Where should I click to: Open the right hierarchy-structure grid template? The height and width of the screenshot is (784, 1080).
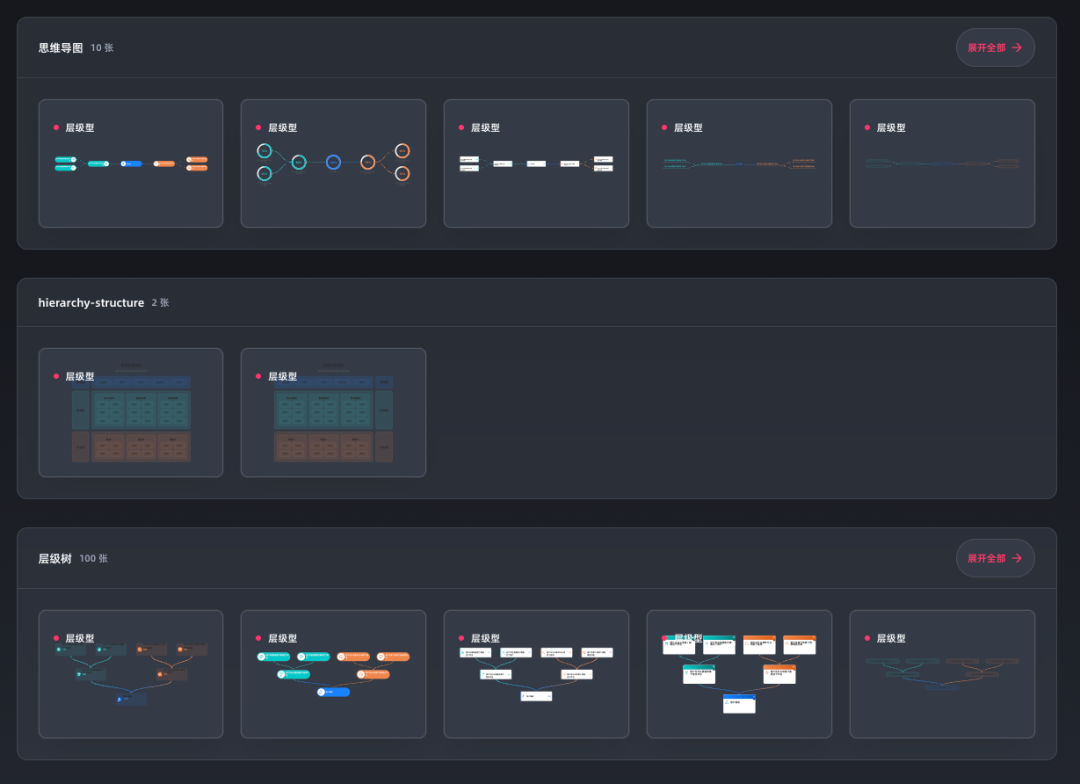tap(333, 420)
